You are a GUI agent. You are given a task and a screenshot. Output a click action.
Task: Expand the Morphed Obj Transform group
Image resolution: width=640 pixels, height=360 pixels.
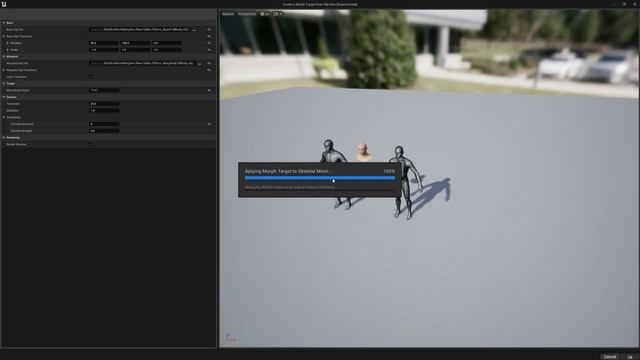click(x=4, y=70)
